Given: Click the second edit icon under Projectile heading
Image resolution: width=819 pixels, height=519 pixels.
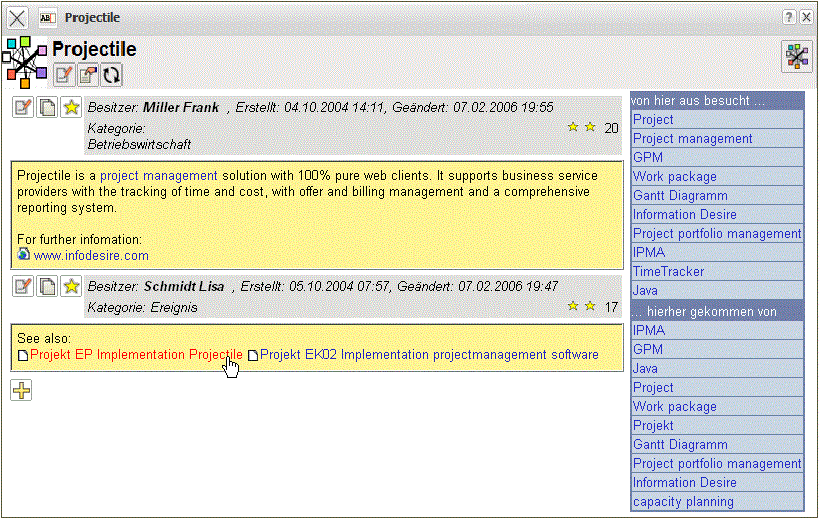Looking at the screenshot, I should (88, 75).
